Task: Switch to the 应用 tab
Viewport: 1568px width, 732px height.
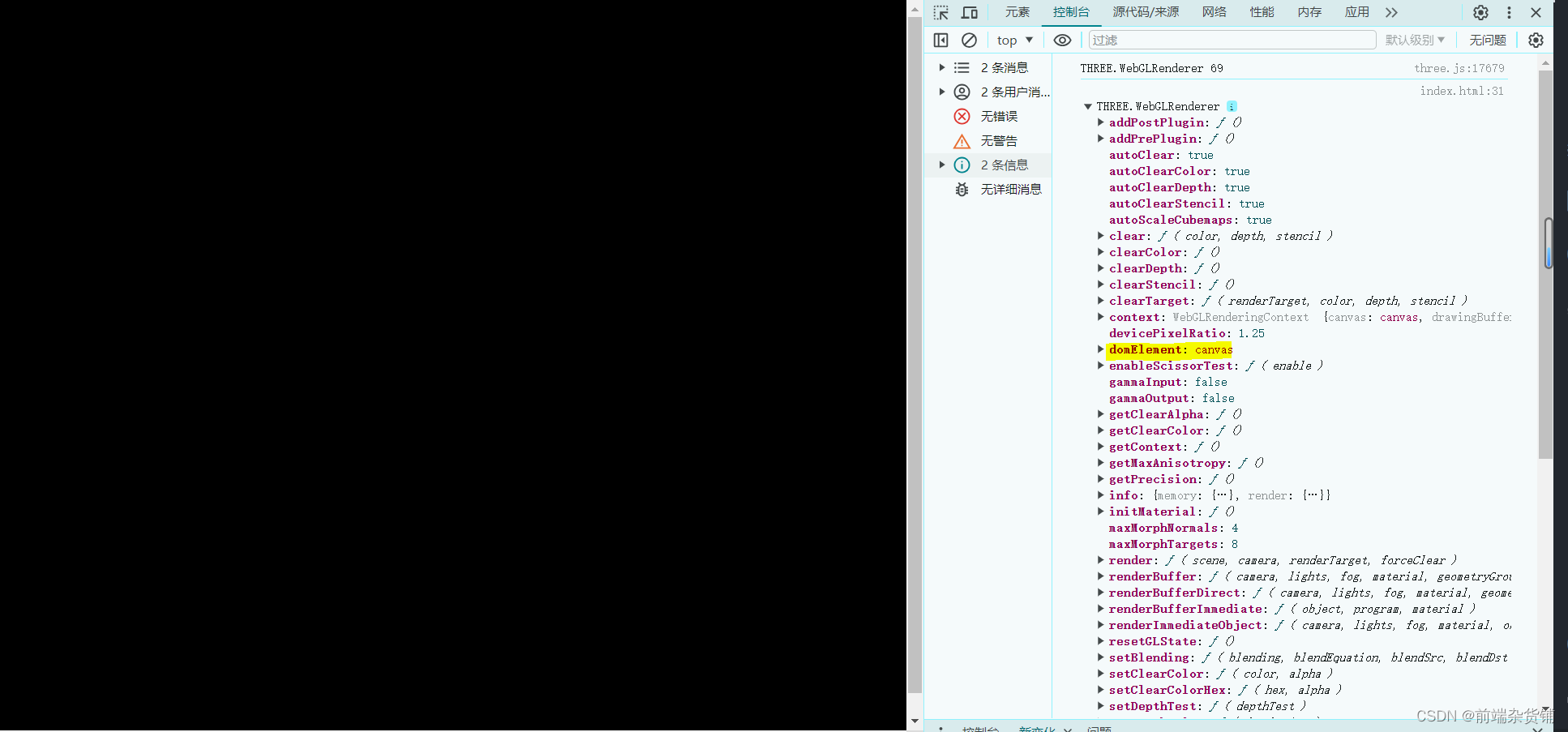Action: [x=1357, y=12]
